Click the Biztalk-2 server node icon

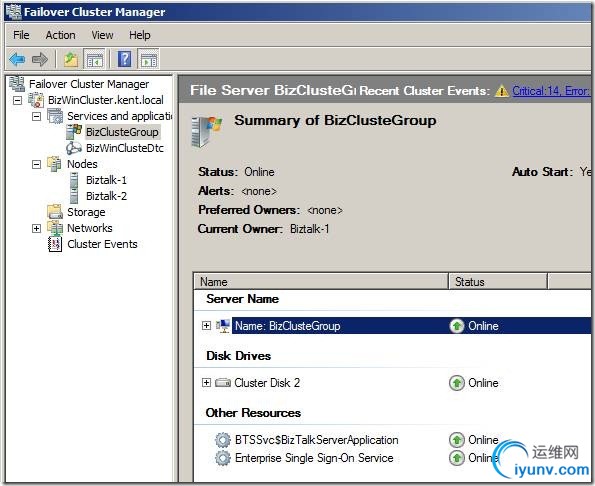(74, 196)
